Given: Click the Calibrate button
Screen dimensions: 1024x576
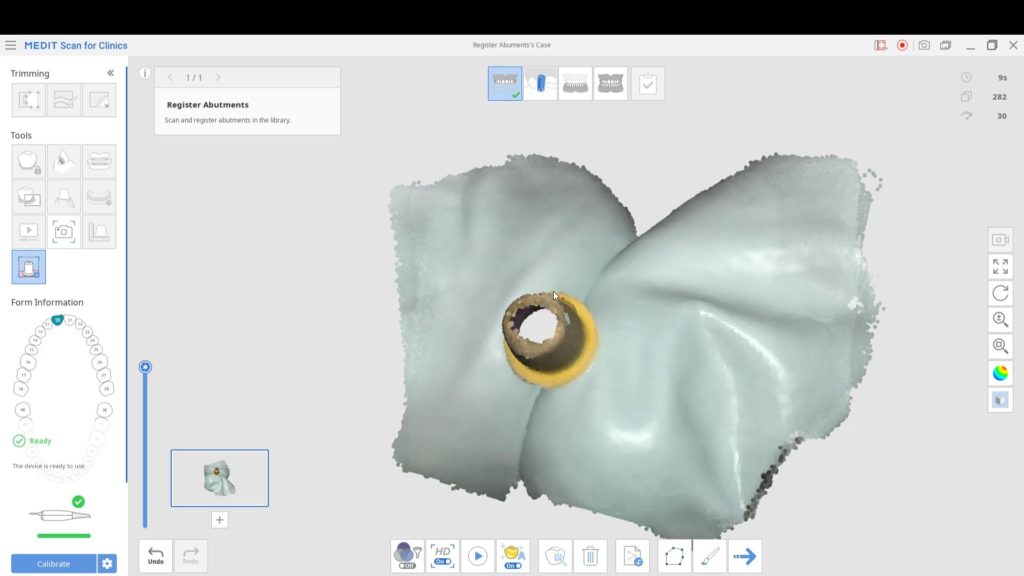Looking at the screenshot, I should [x=54, y=564].
